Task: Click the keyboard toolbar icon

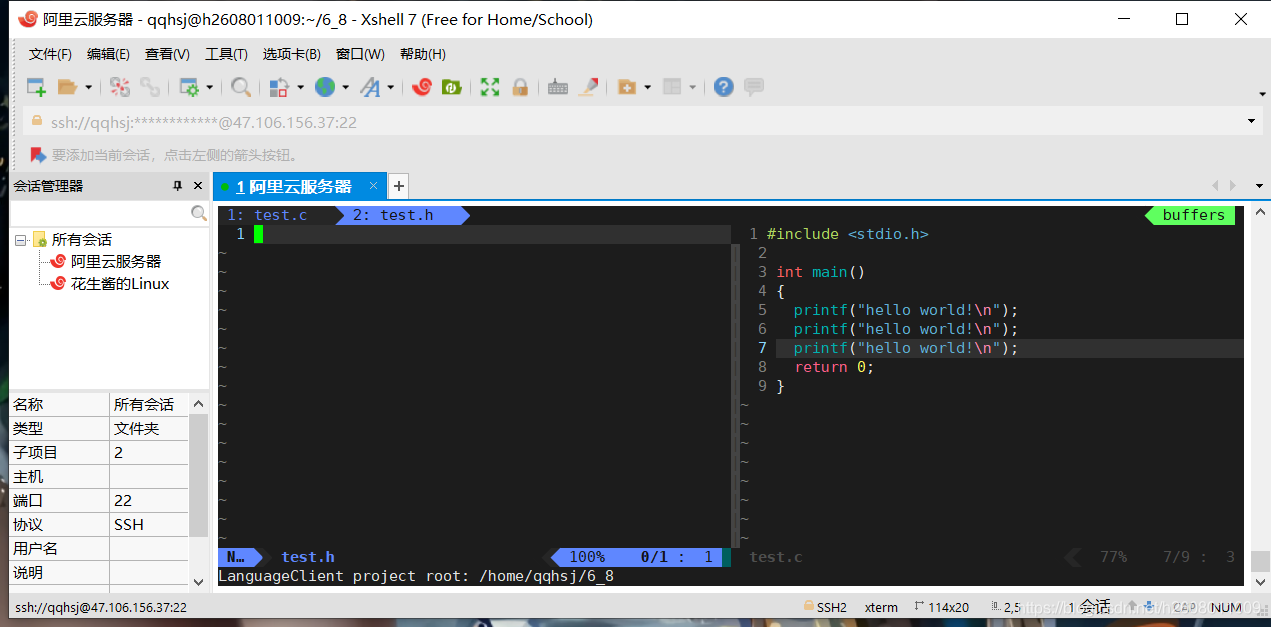Action: click(x=558, y=87)
